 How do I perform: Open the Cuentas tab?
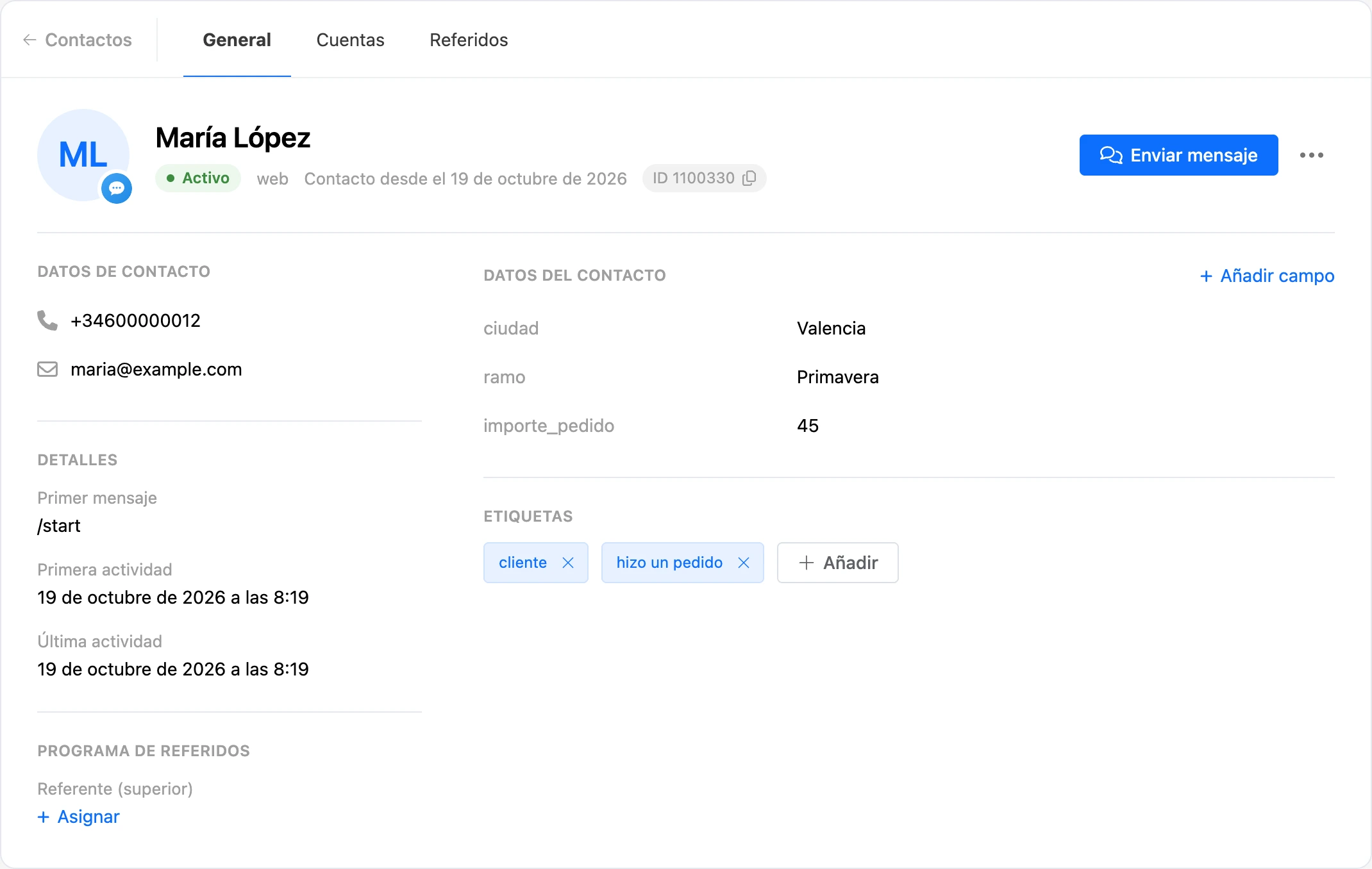(x=350, y=40)
